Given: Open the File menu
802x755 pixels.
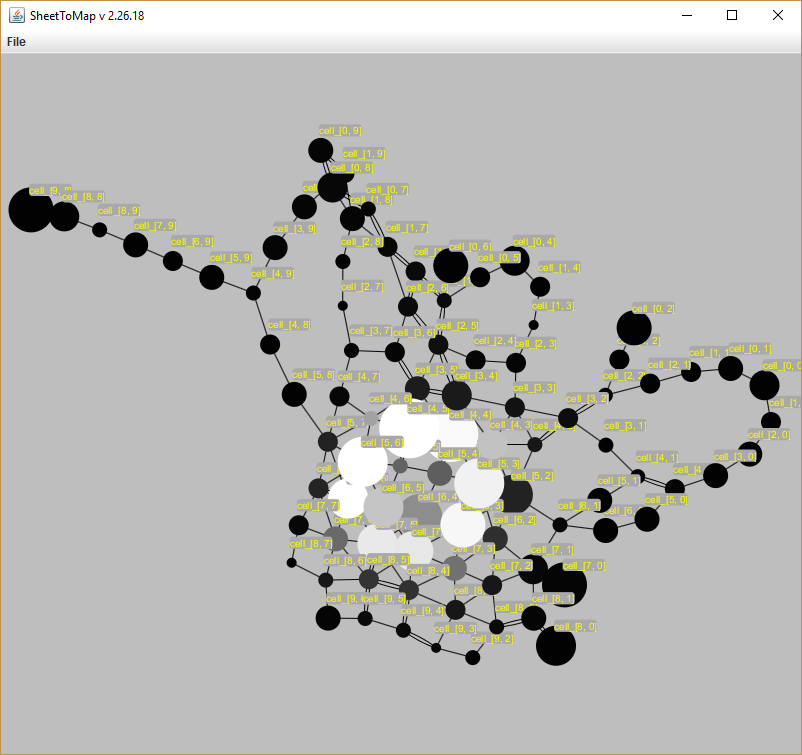Looking at the screenshot, I should [x=16, y=42].
